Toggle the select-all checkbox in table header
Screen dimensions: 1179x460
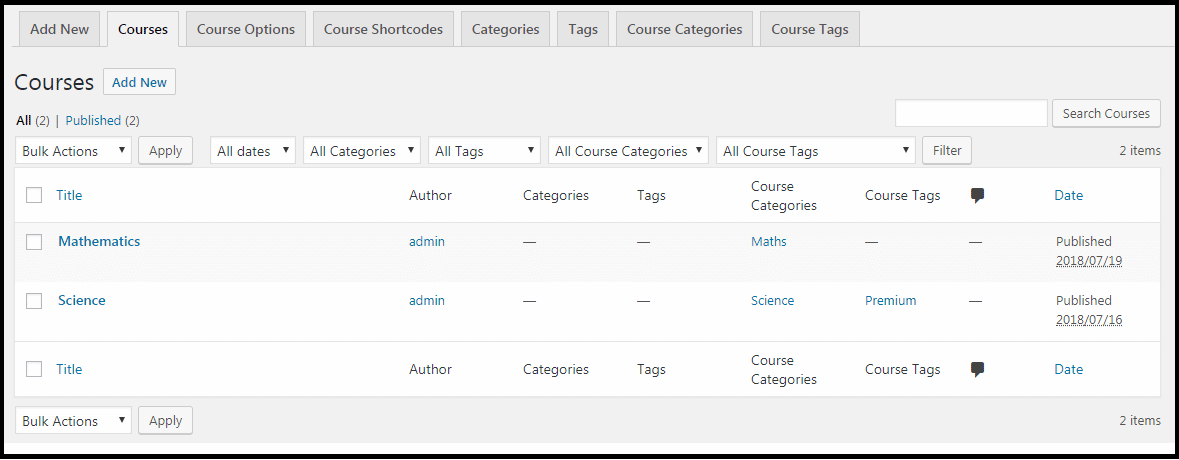34,195
